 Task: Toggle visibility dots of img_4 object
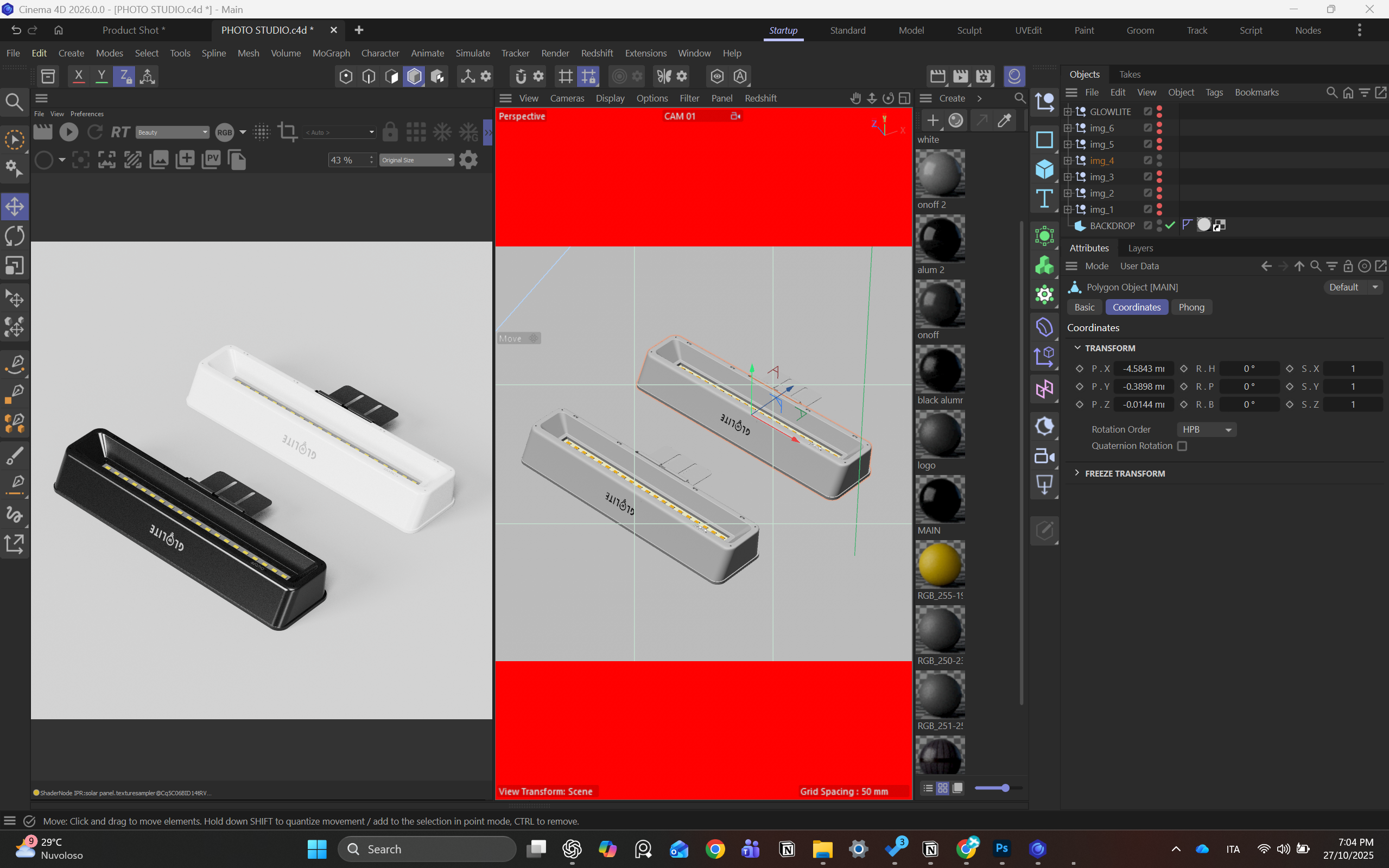pos(1159,161)
